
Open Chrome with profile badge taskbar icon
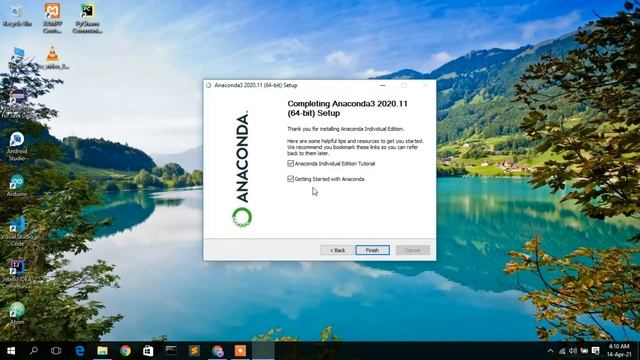(218, 351)
